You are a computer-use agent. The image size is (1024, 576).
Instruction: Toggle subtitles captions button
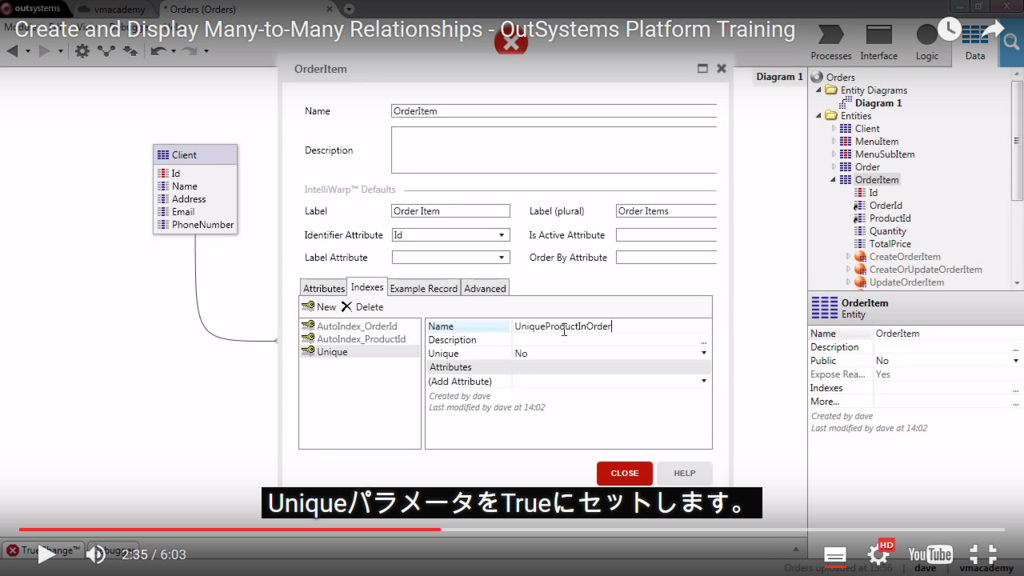835,555
